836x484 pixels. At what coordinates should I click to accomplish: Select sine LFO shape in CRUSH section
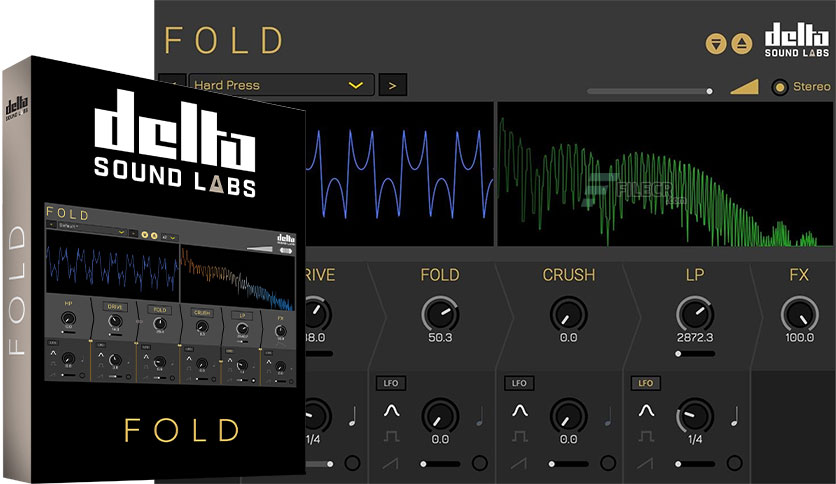520,411
